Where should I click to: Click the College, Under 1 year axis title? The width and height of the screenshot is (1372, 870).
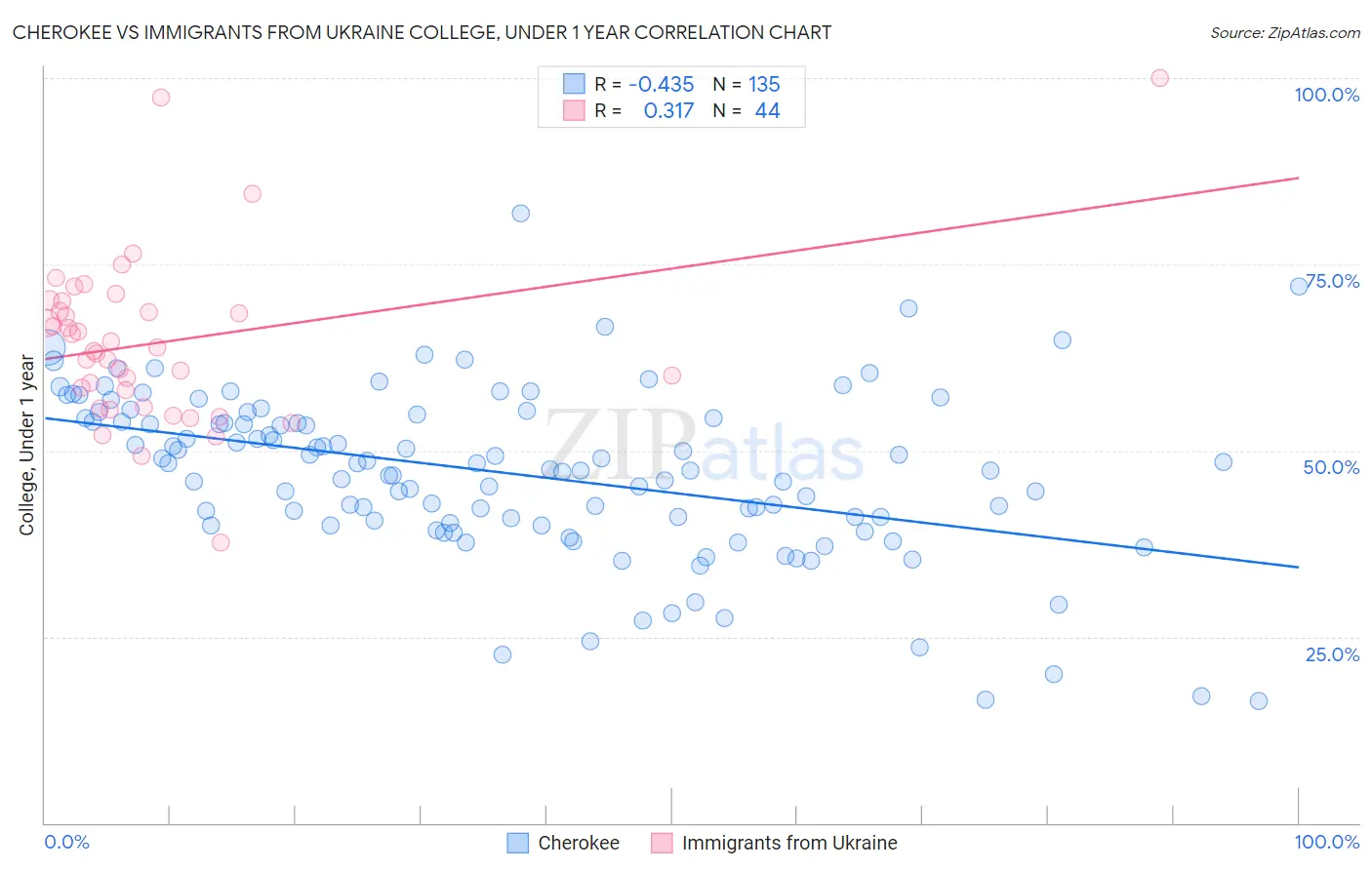[x=27, y=446]
